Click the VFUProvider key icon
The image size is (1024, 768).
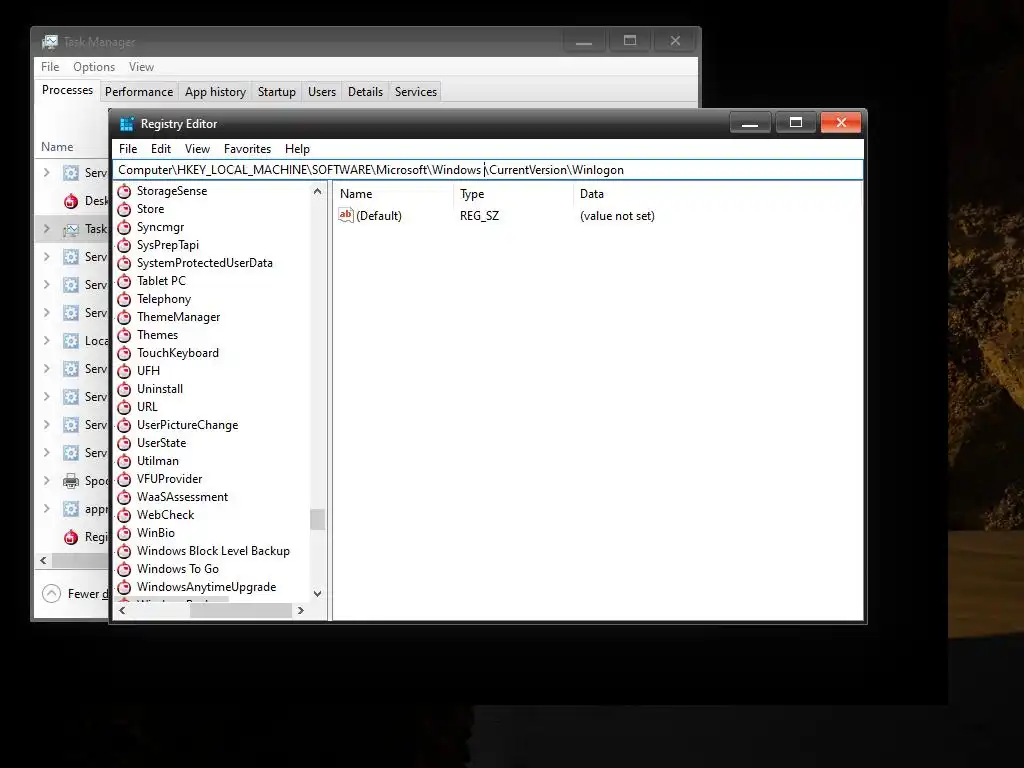coord(124,479)
